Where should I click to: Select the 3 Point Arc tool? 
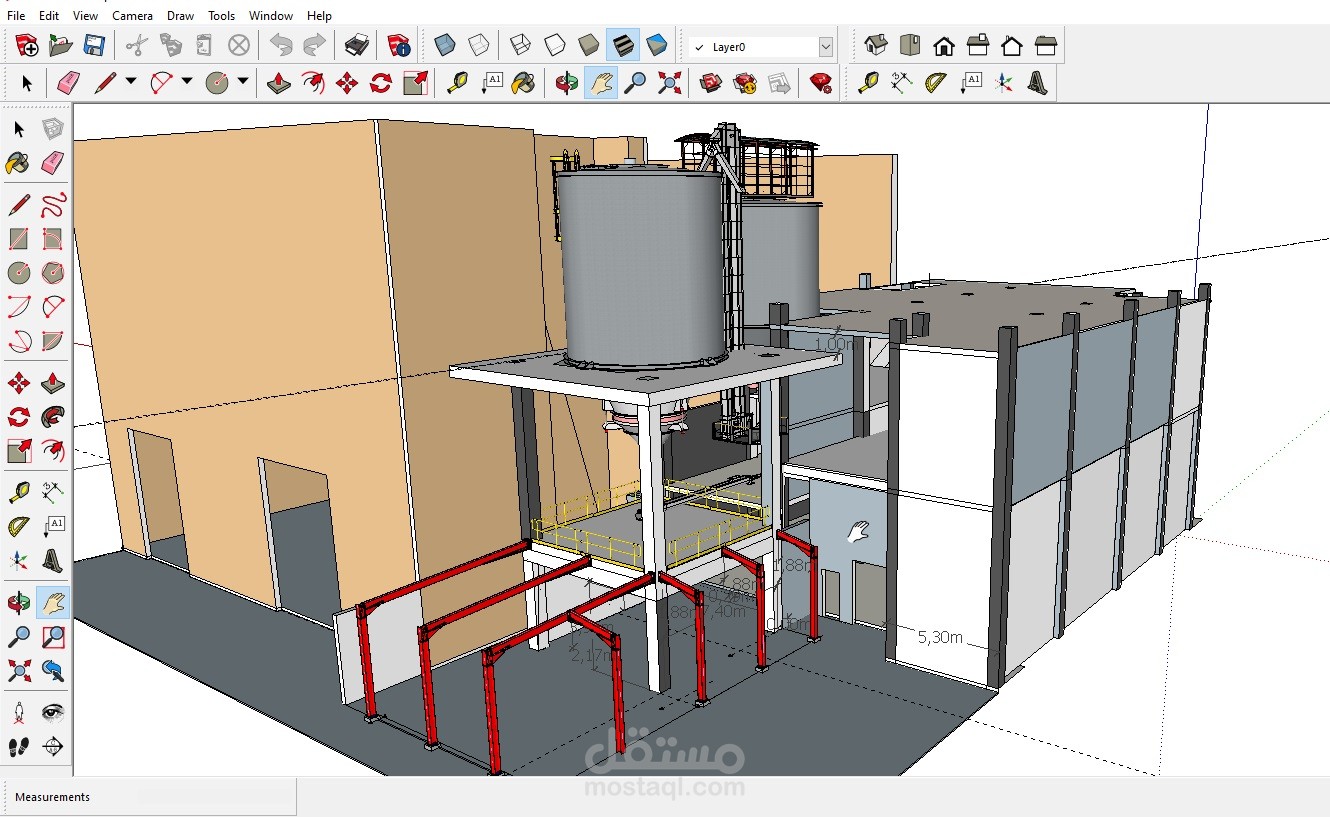[19, 340]
